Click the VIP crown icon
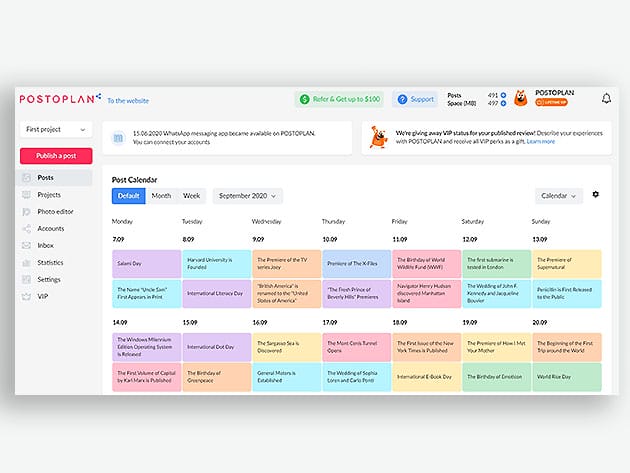Image resolution: width=630 pixels, height=473 pixels. point(27,296)
